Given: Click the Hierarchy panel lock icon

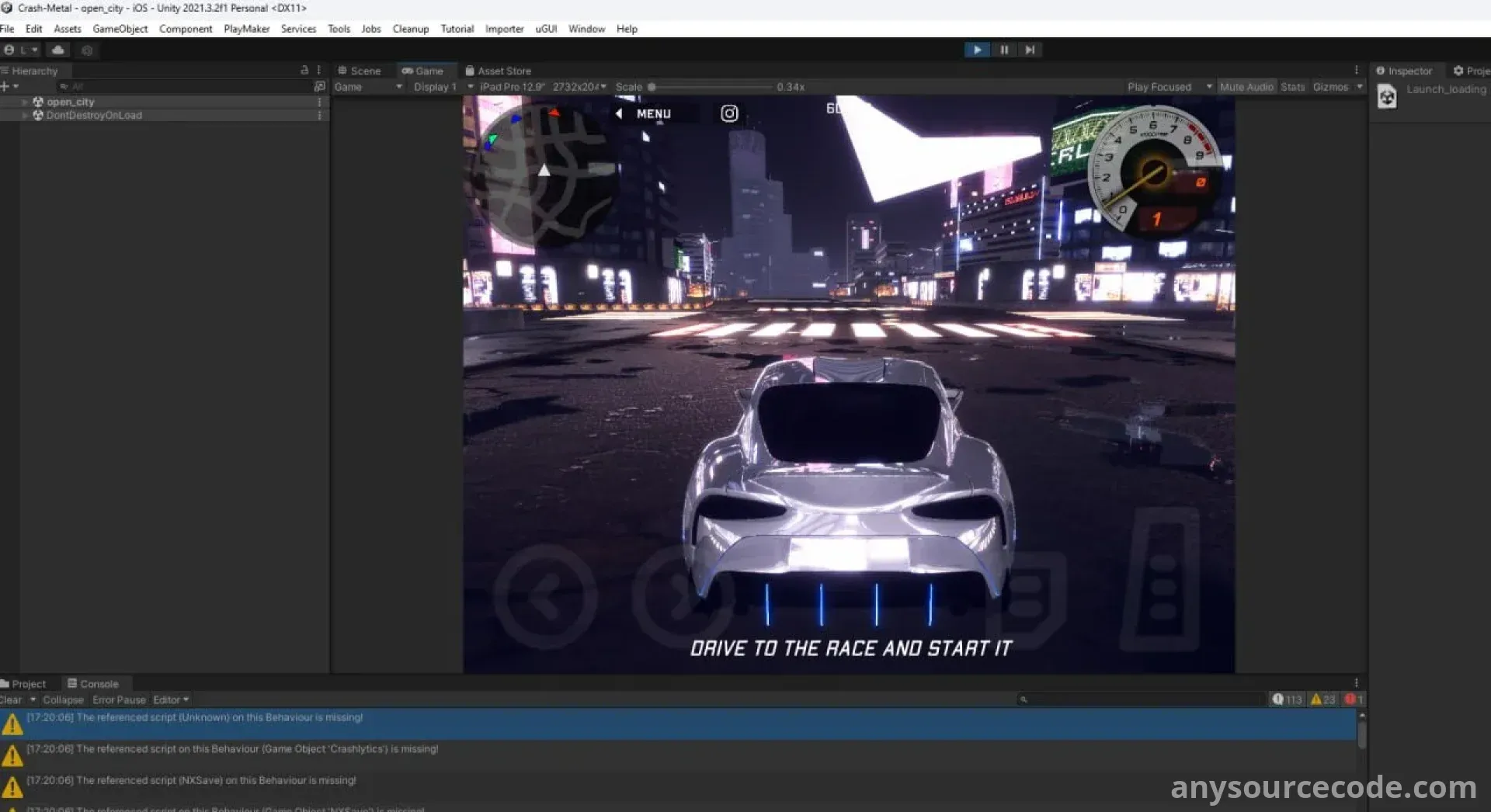Looking at the screenshot, I should click(x=304, y=70).
